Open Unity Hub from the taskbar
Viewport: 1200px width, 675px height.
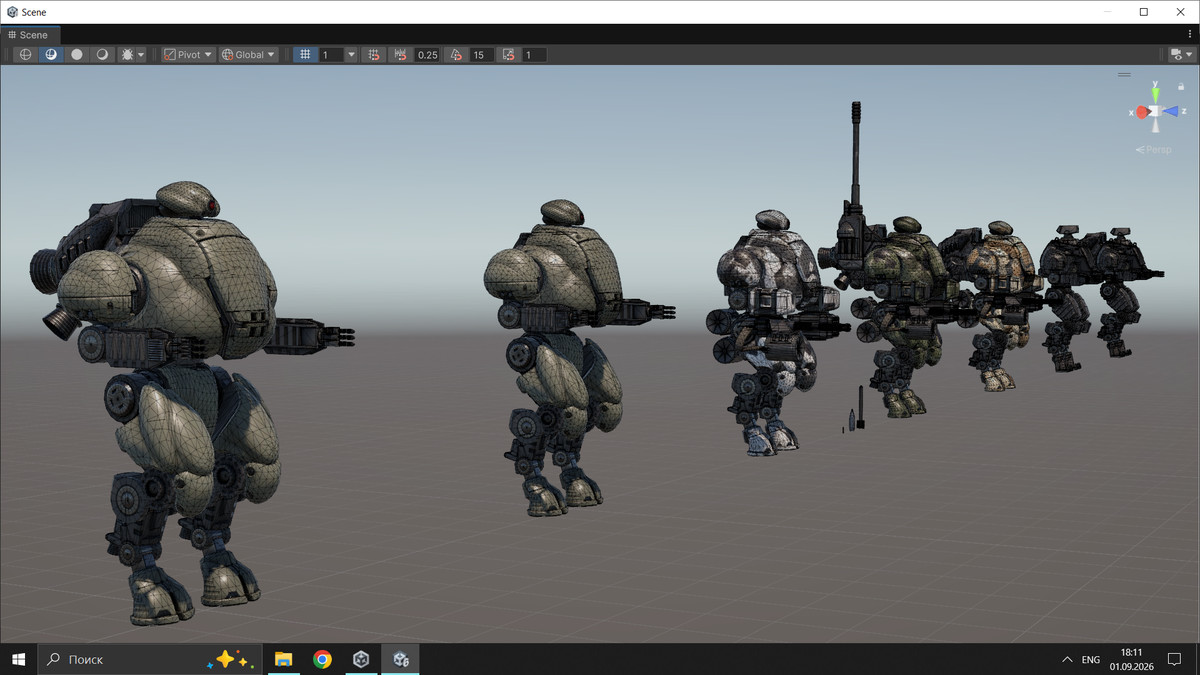coord(361,659)
